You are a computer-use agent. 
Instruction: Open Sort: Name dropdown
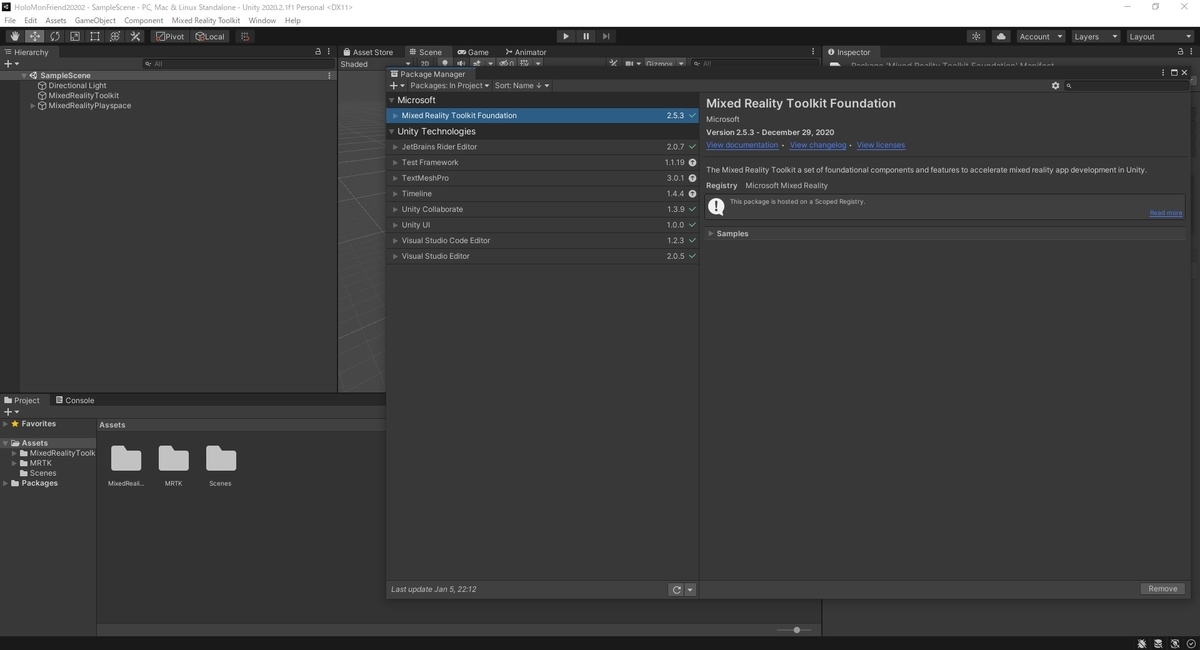tap(522, 85)
